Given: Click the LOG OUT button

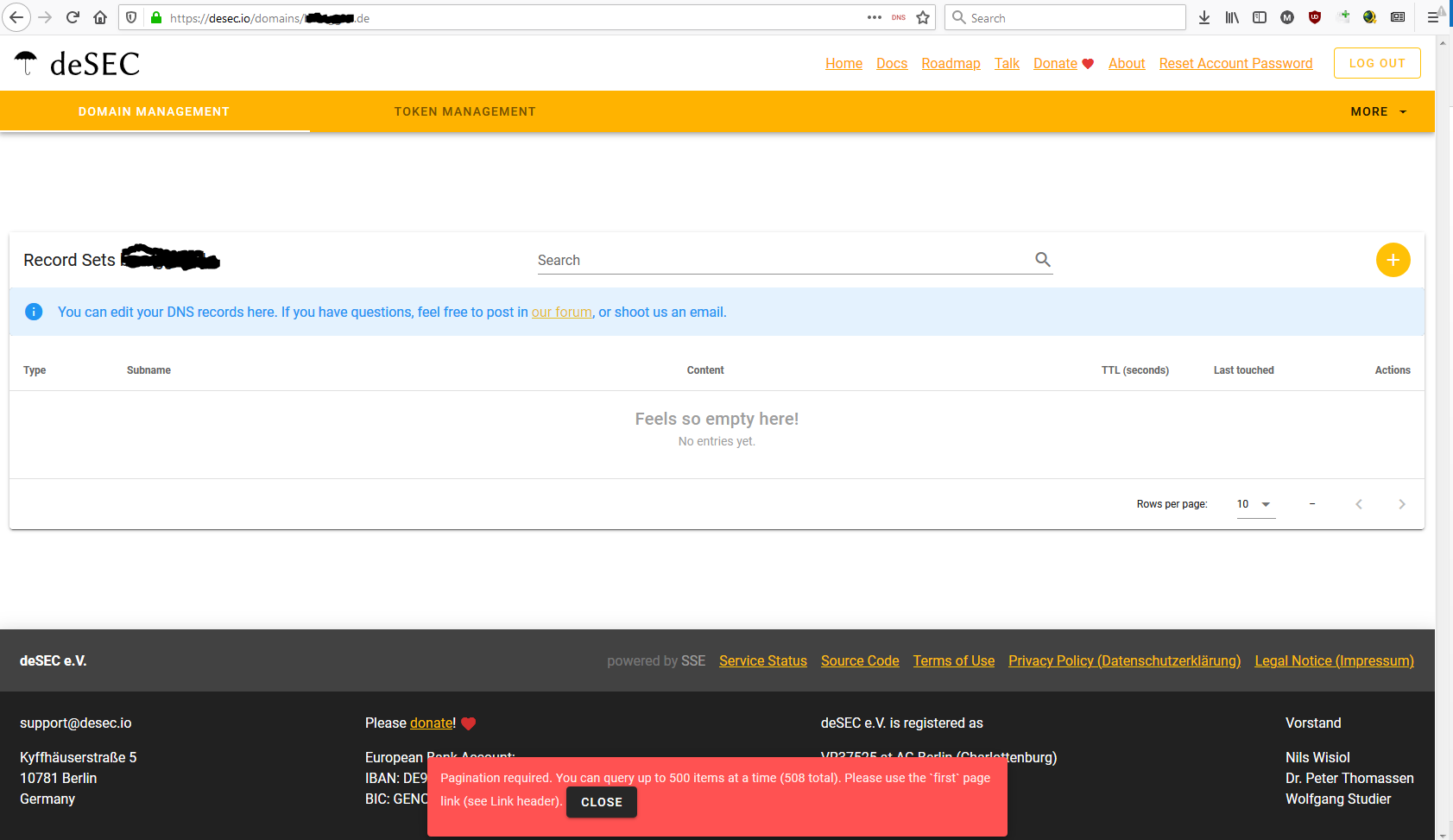Looking at the screenshot, I should pos(1377,63).
